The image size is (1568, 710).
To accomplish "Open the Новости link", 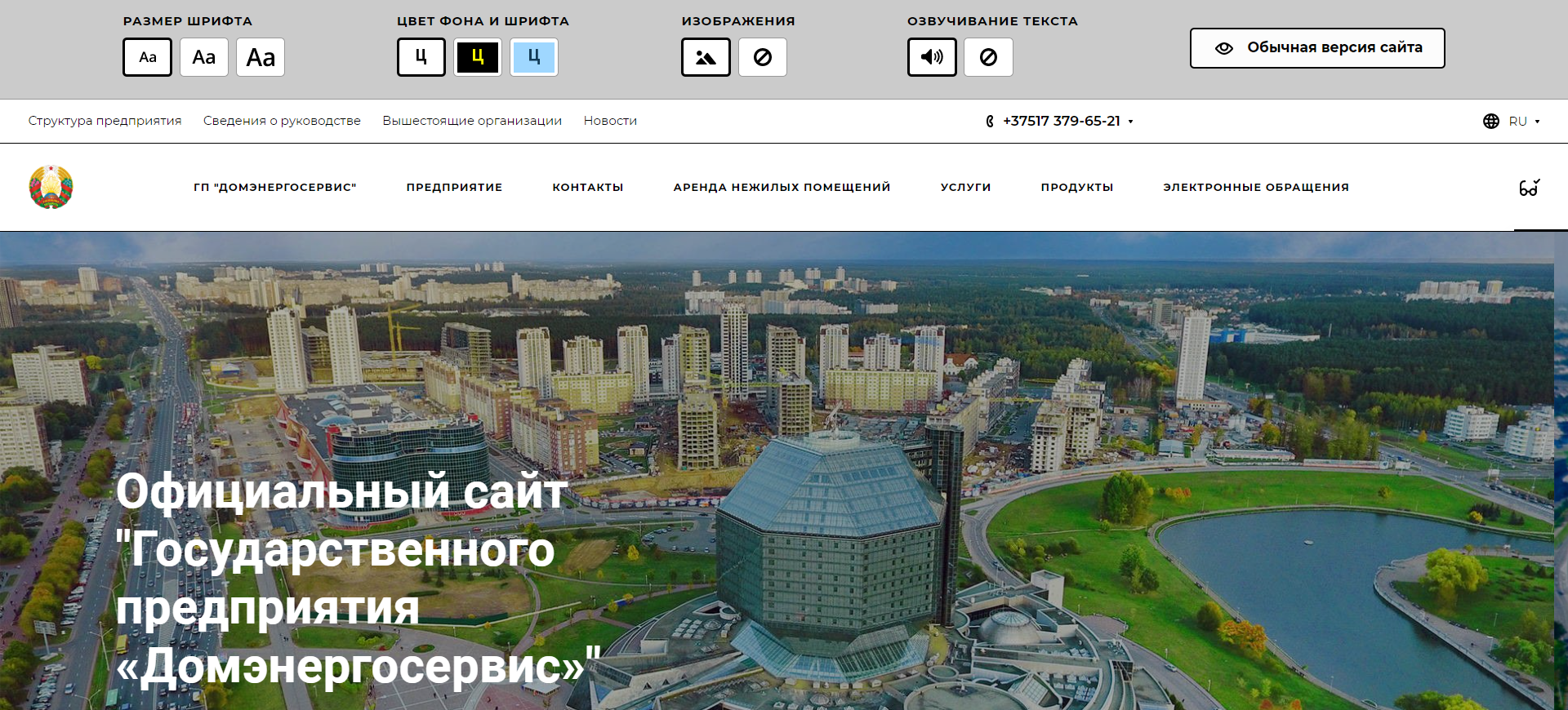I will pyautogui.click(x=610, y=121).
